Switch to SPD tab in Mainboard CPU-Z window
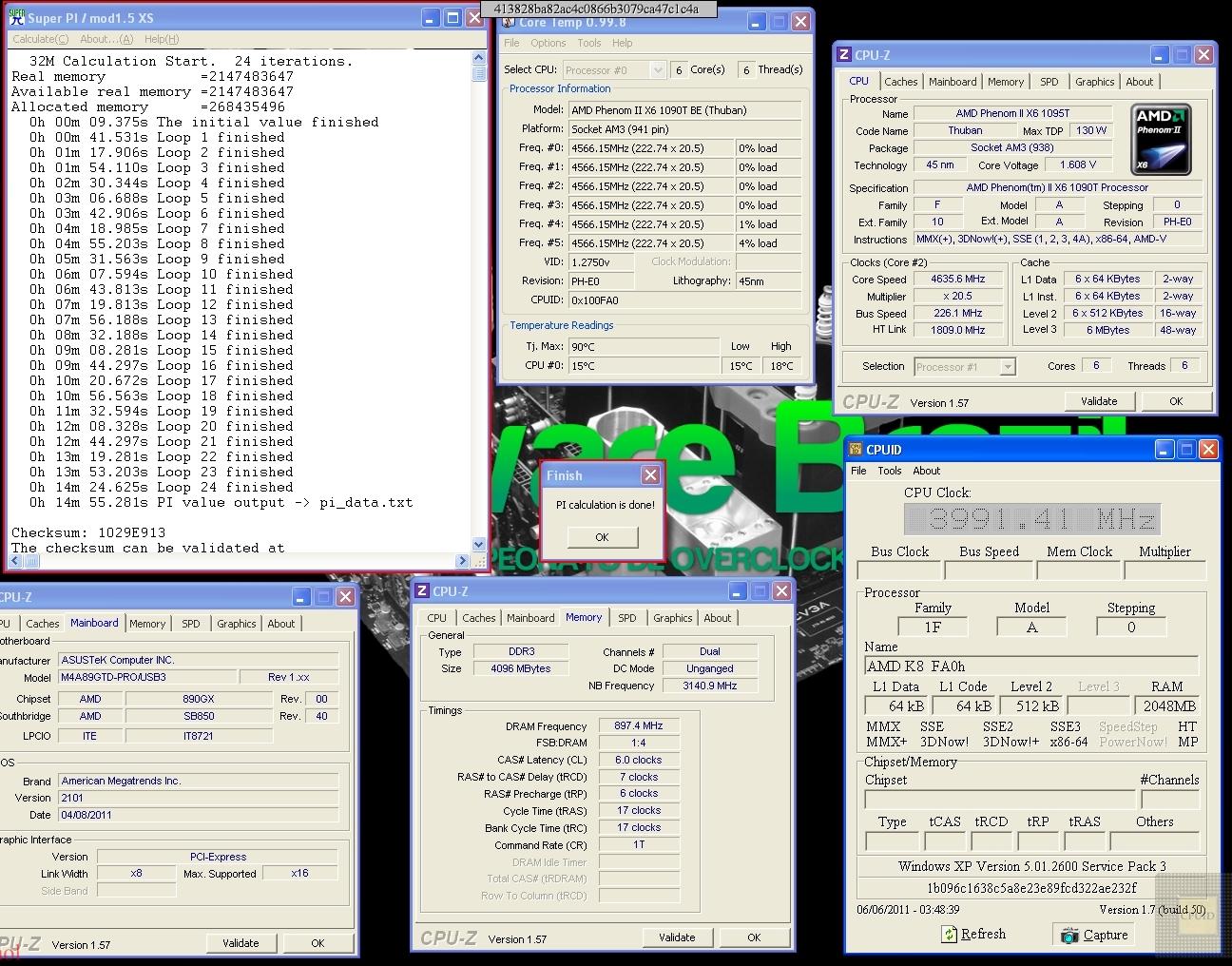 tap(191, 624)
